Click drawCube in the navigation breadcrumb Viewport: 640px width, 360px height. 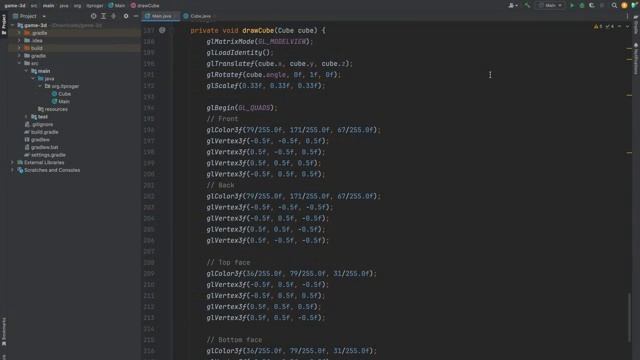145,5
